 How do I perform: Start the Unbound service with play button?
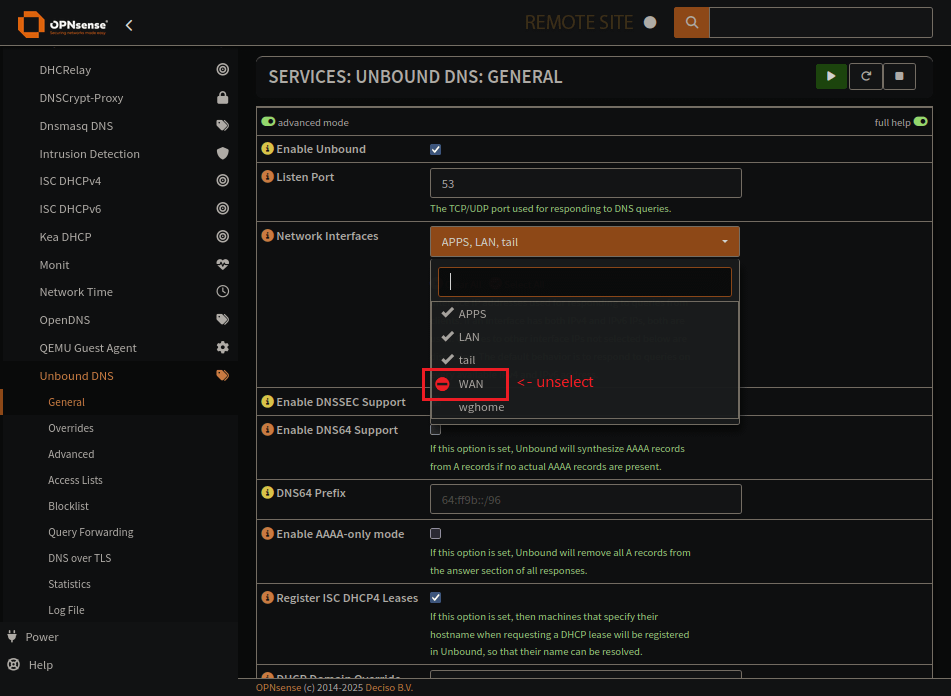[831, 76]
